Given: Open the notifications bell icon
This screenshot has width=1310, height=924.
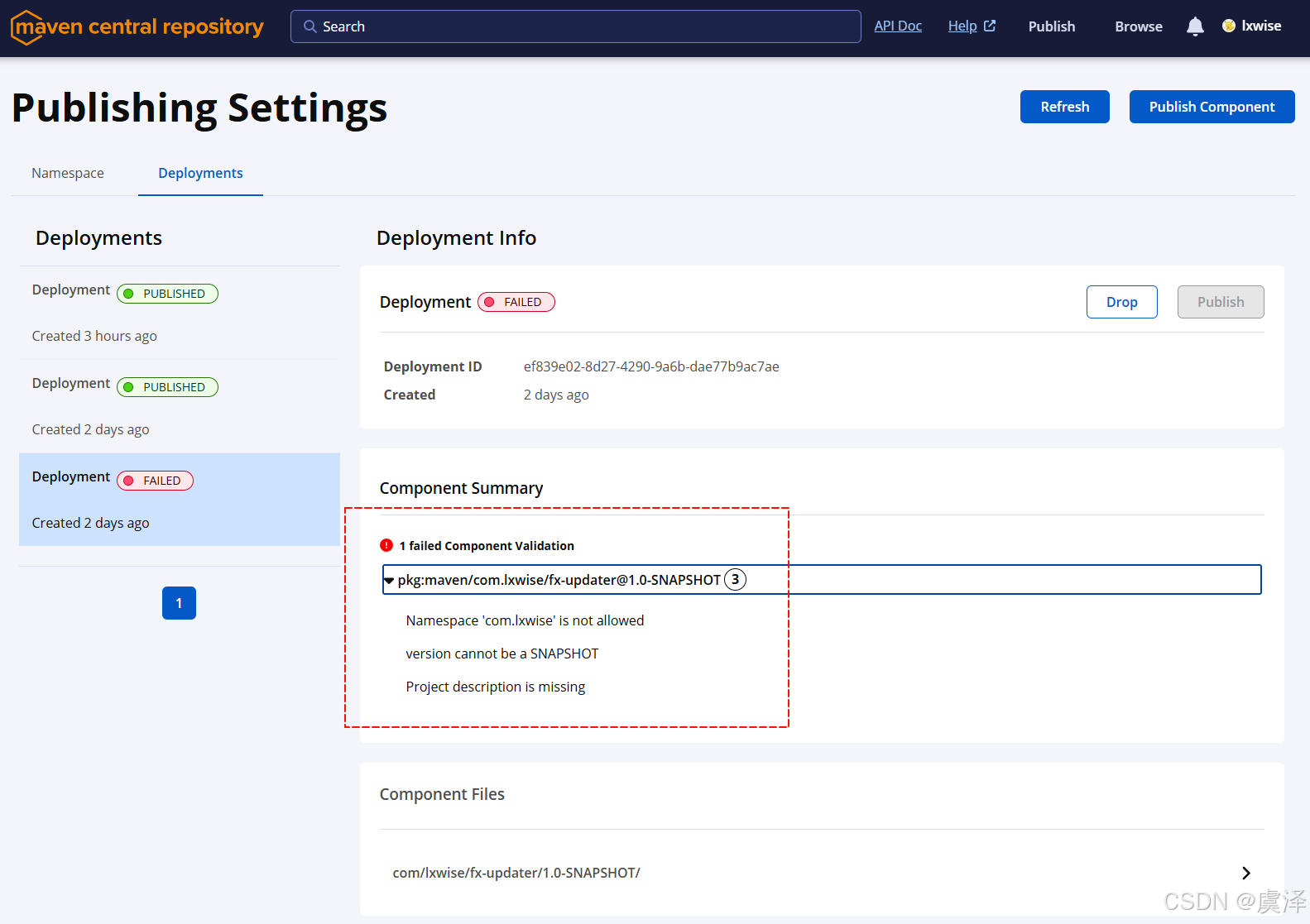Looking at the screenshot, I should click(x=1195, y=26).
